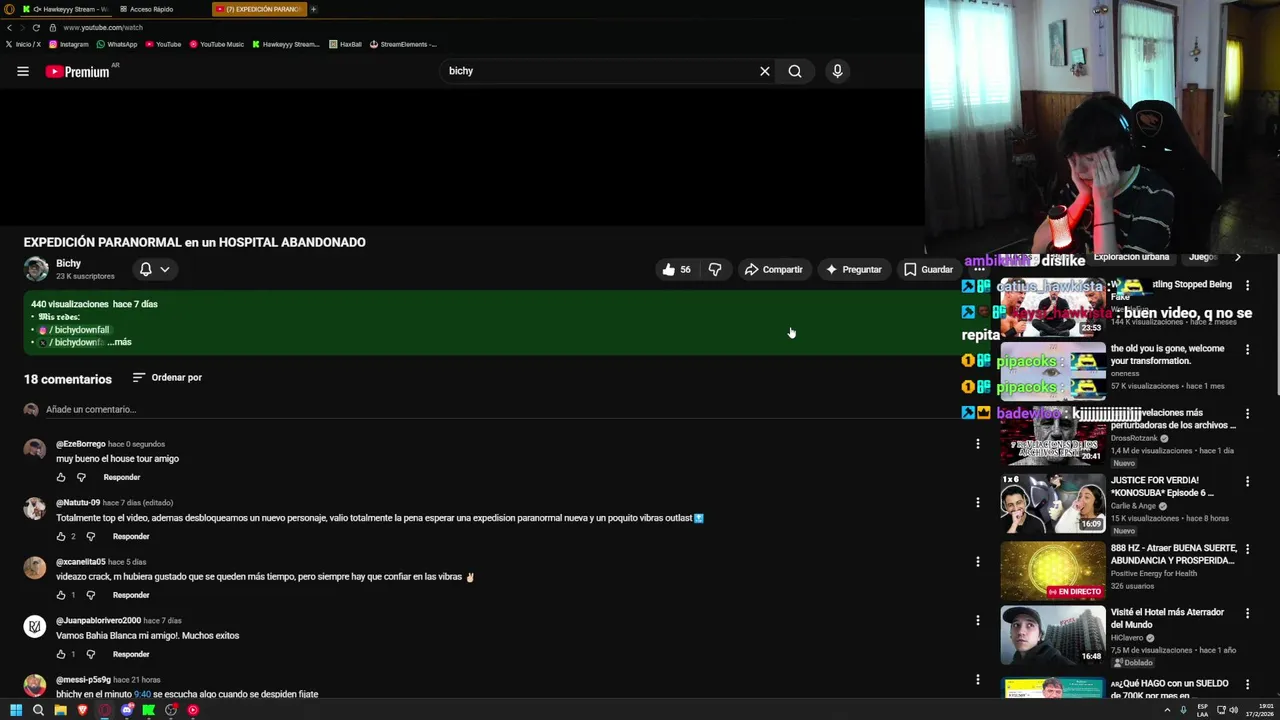Image resolution: width=1280 pixels, height=720 pixels.
Task: Toggle the channel notification bell
Action: 146,269
